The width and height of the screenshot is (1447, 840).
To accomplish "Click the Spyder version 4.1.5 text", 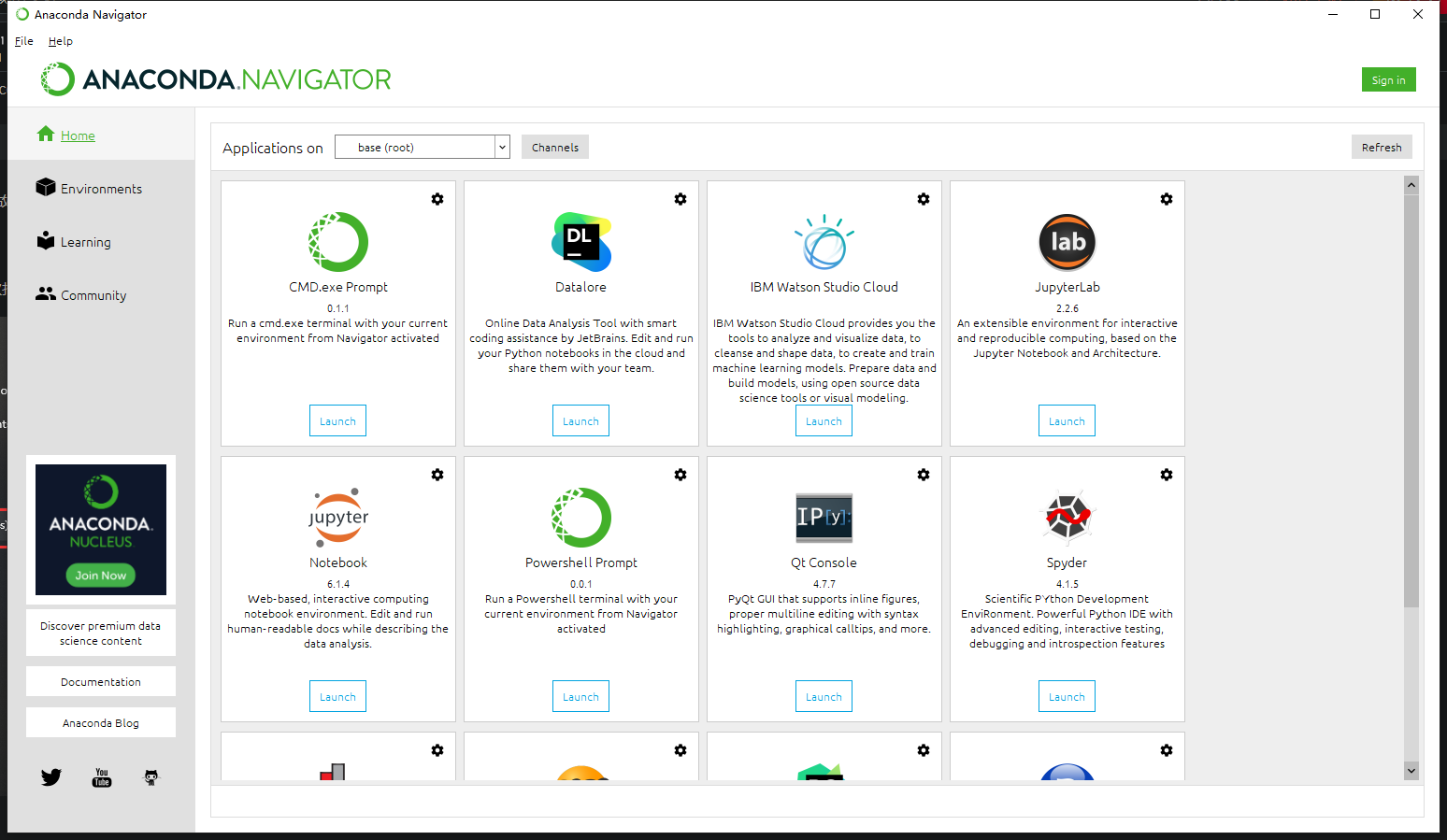I will (x=1067, y=583).
